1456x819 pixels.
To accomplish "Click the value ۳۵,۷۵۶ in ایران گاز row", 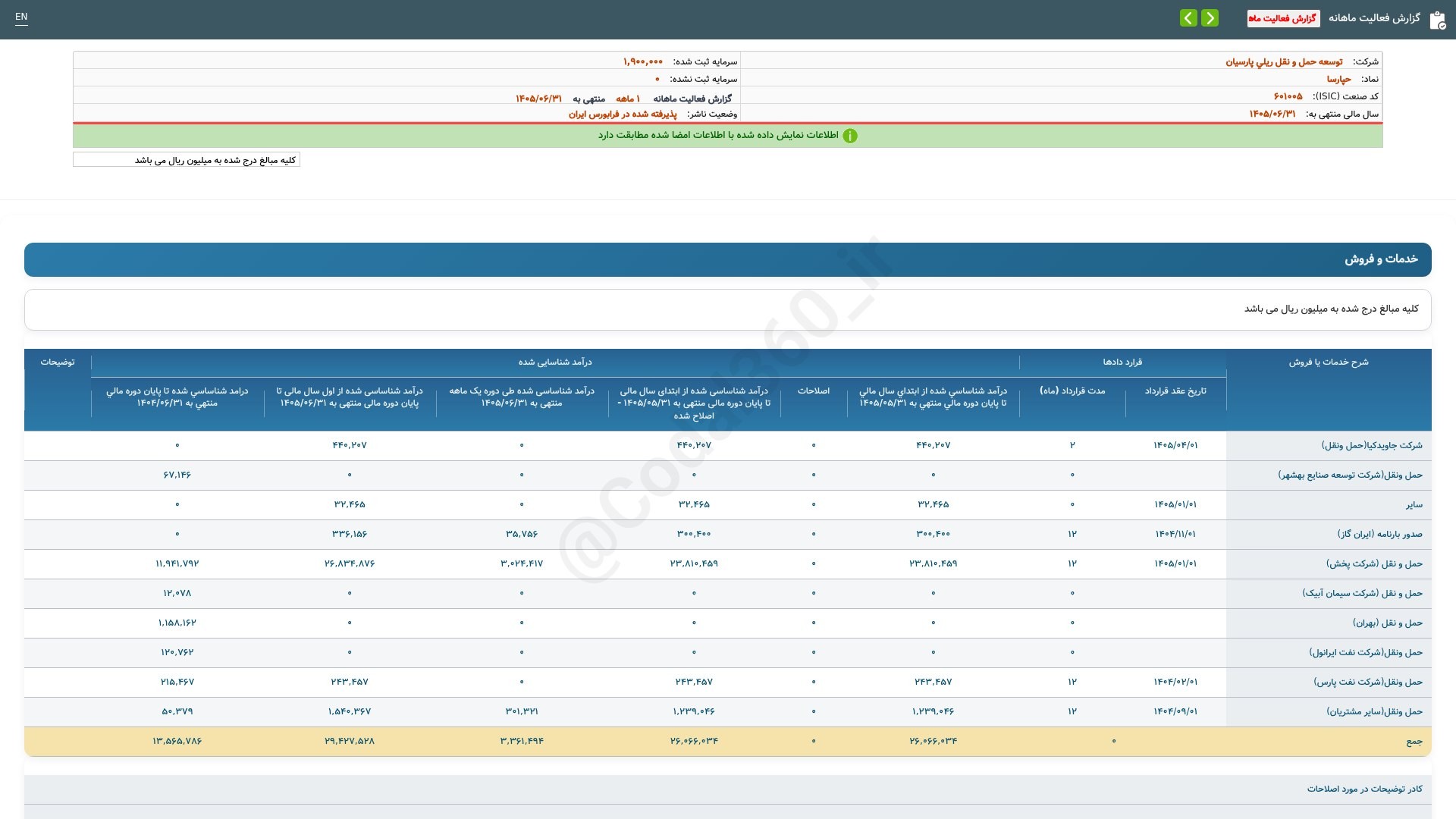I will pos(522,534).
